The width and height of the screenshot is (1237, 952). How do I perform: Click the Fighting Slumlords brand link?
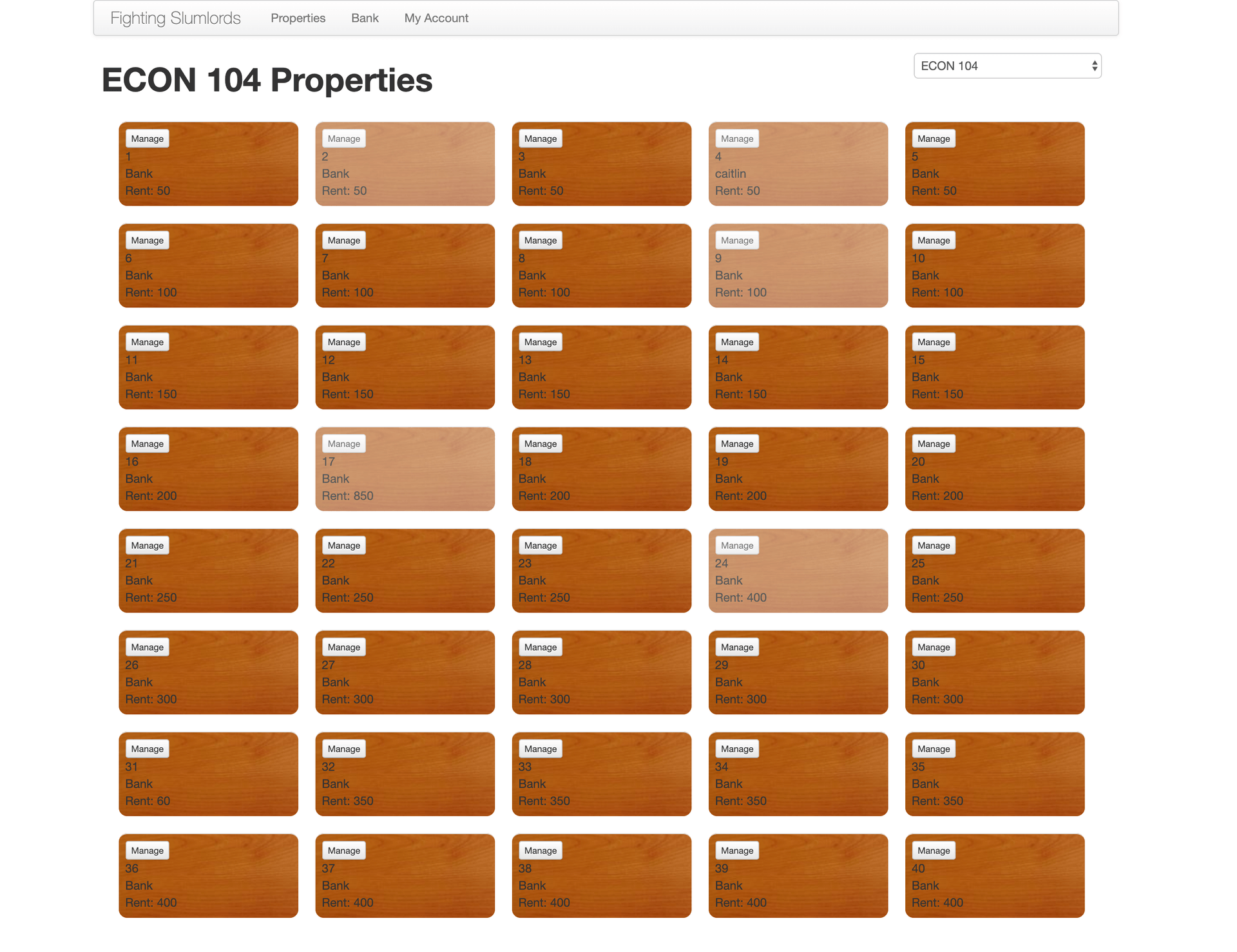[175, 18]
